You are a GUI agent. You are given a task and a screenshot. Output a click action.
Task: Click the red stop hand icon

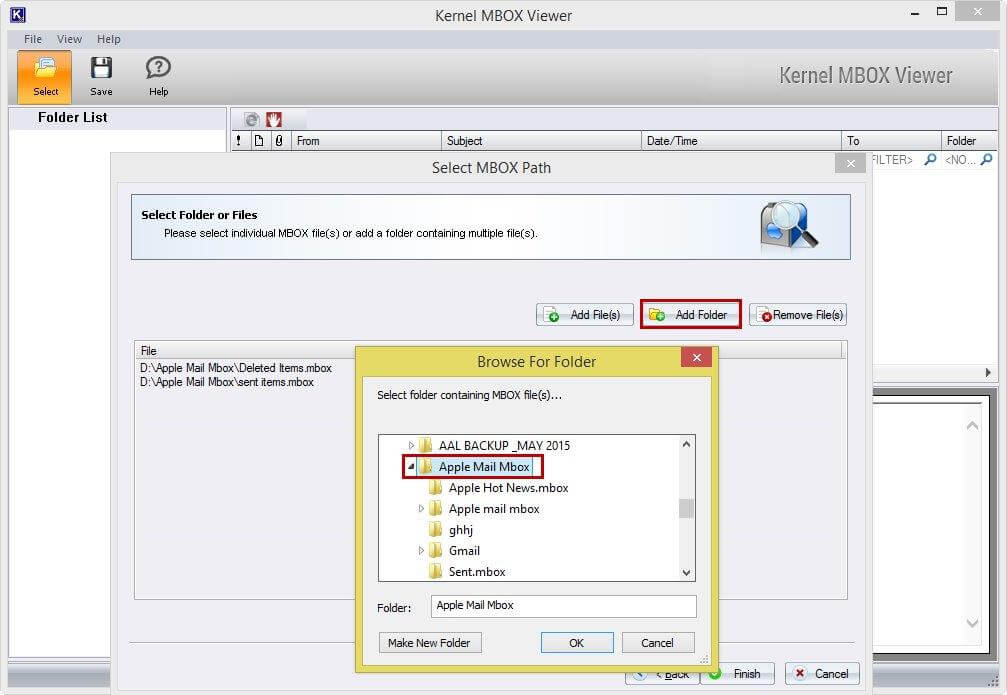click(274, 119)
